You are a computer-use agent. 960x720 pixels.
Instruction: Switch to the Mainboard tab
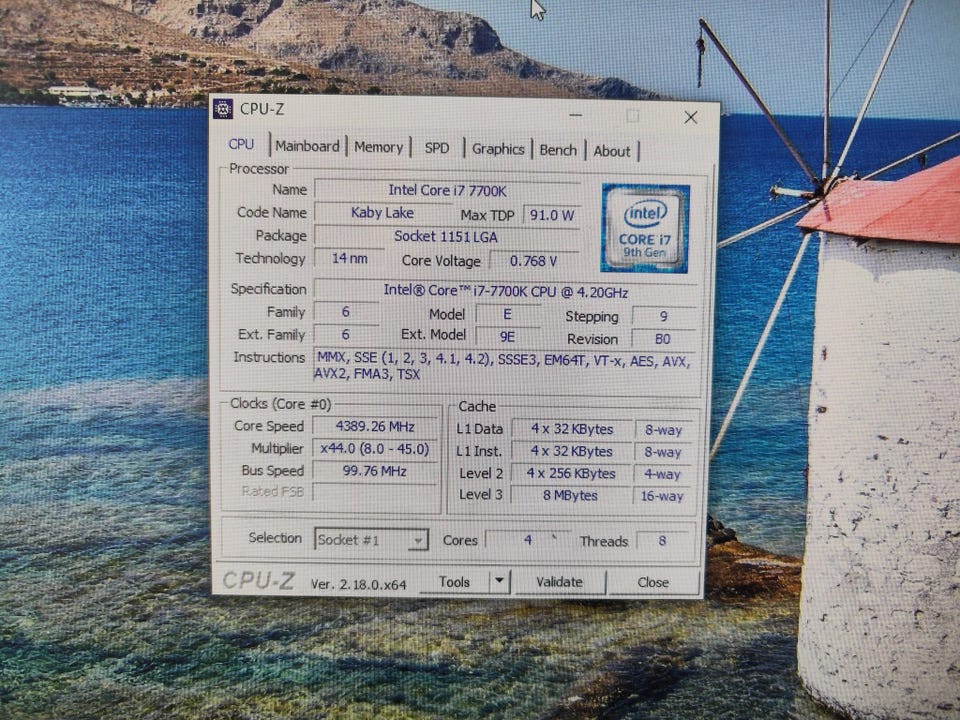pyautogui.click(x=307, y=146)
